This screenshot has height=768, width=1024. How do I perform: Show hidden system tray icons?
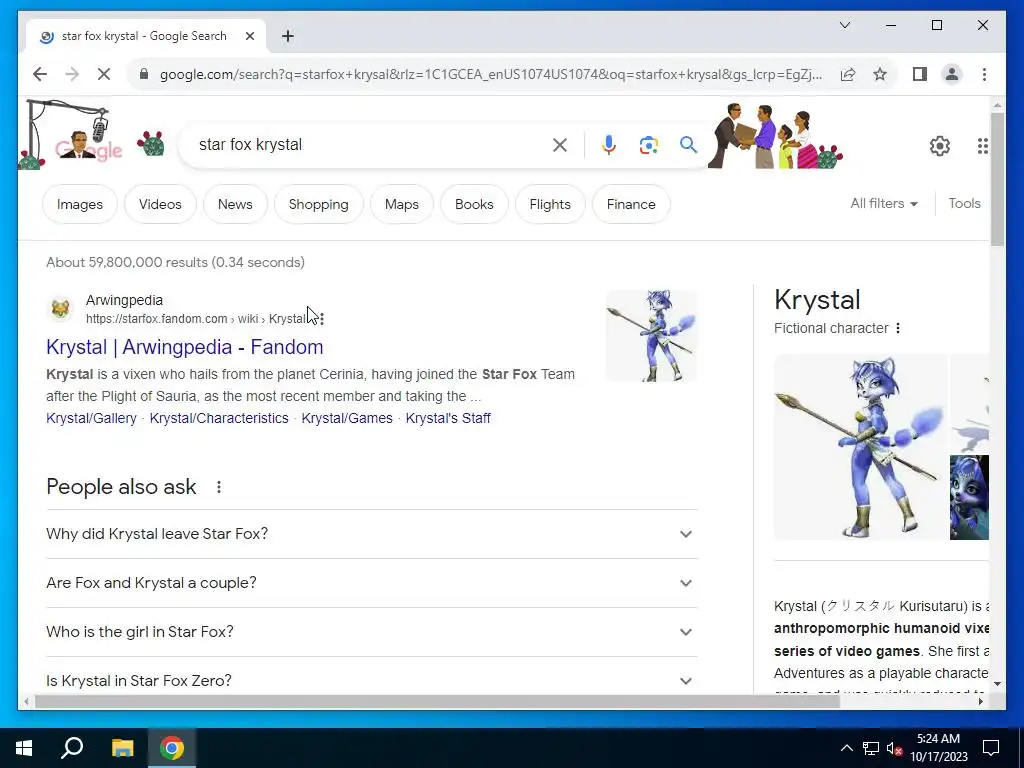coord(846,748)
